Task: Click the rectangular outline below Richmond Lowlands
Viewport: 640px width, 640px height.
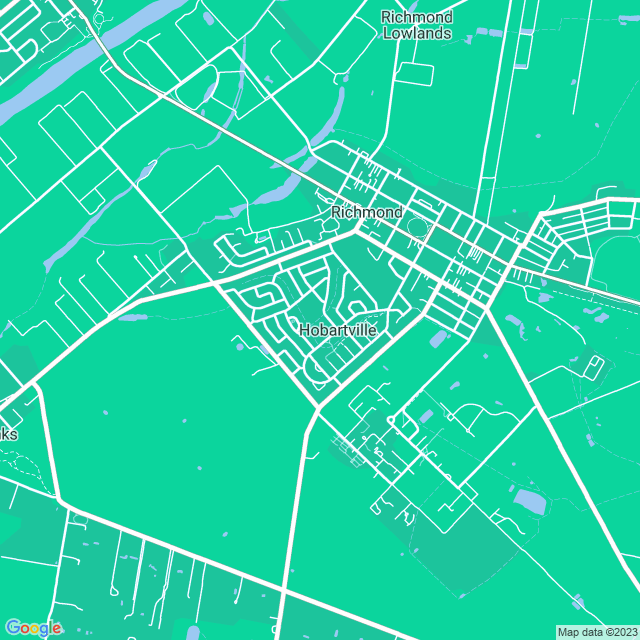Action: coord(416,74)
